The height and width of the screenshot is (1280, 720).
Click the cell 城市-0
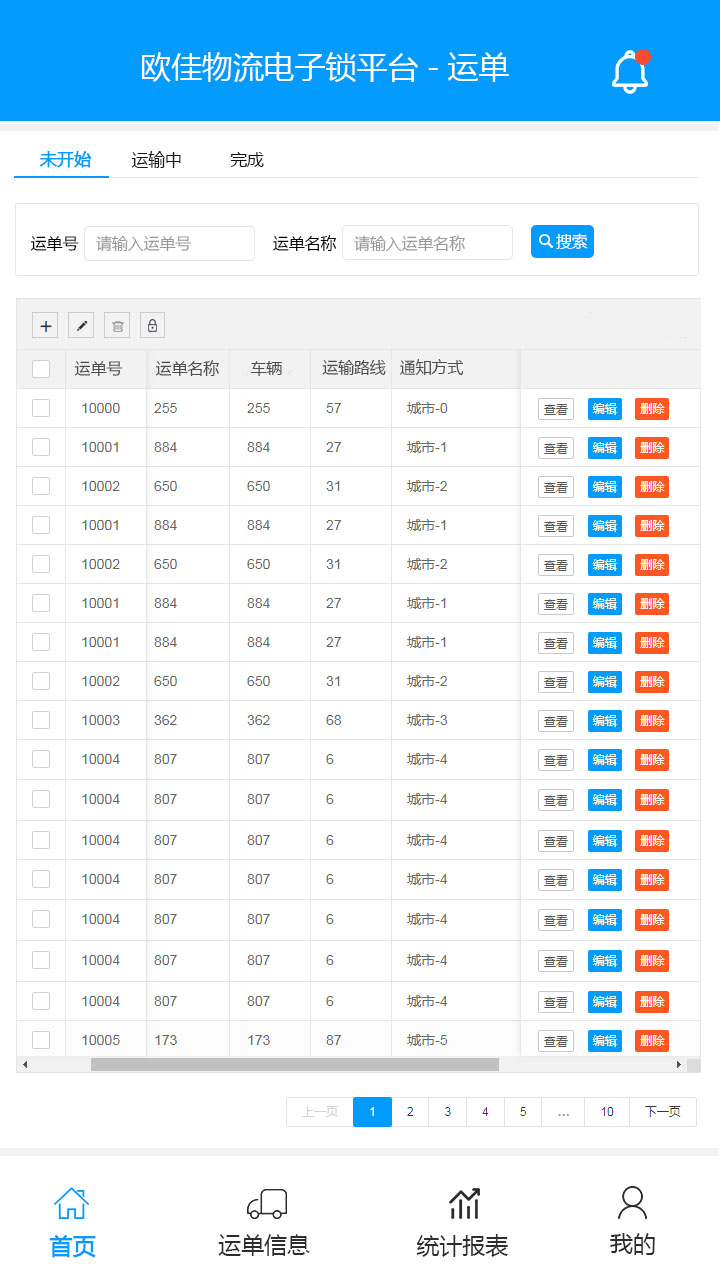click(427, 408)
